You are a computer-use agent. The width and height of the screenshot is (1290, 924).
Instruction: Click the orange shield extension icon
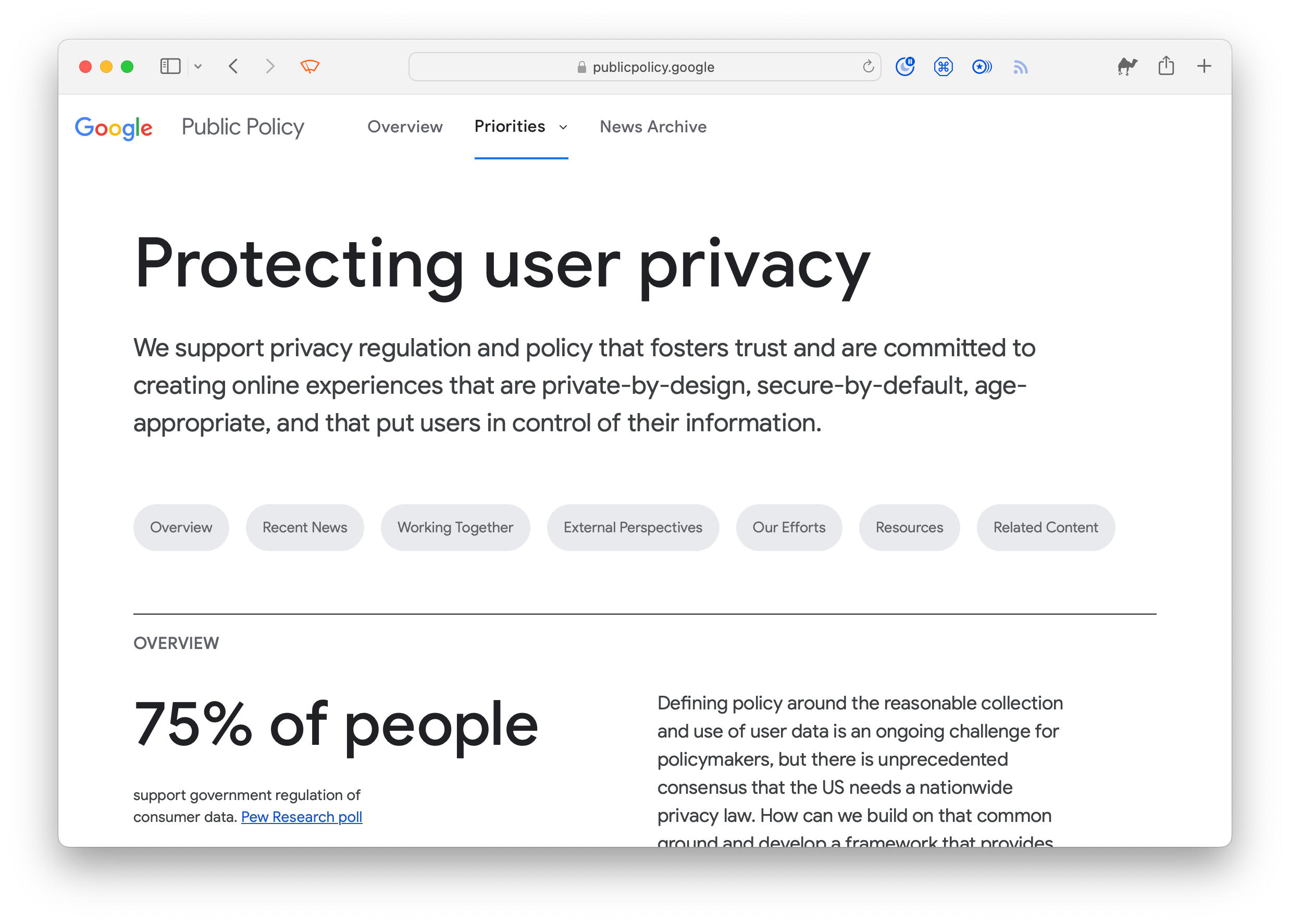pos(310,67)
